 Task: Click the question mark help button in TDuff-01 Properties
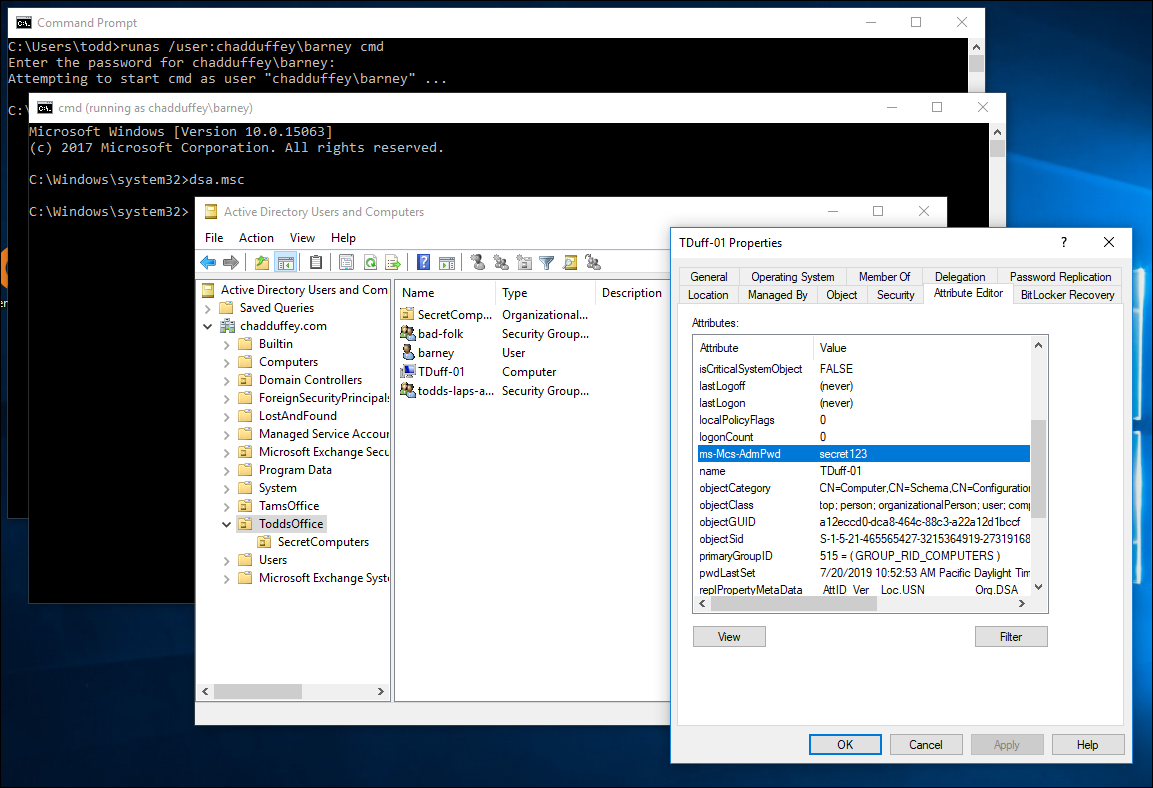pos(1063,243)
